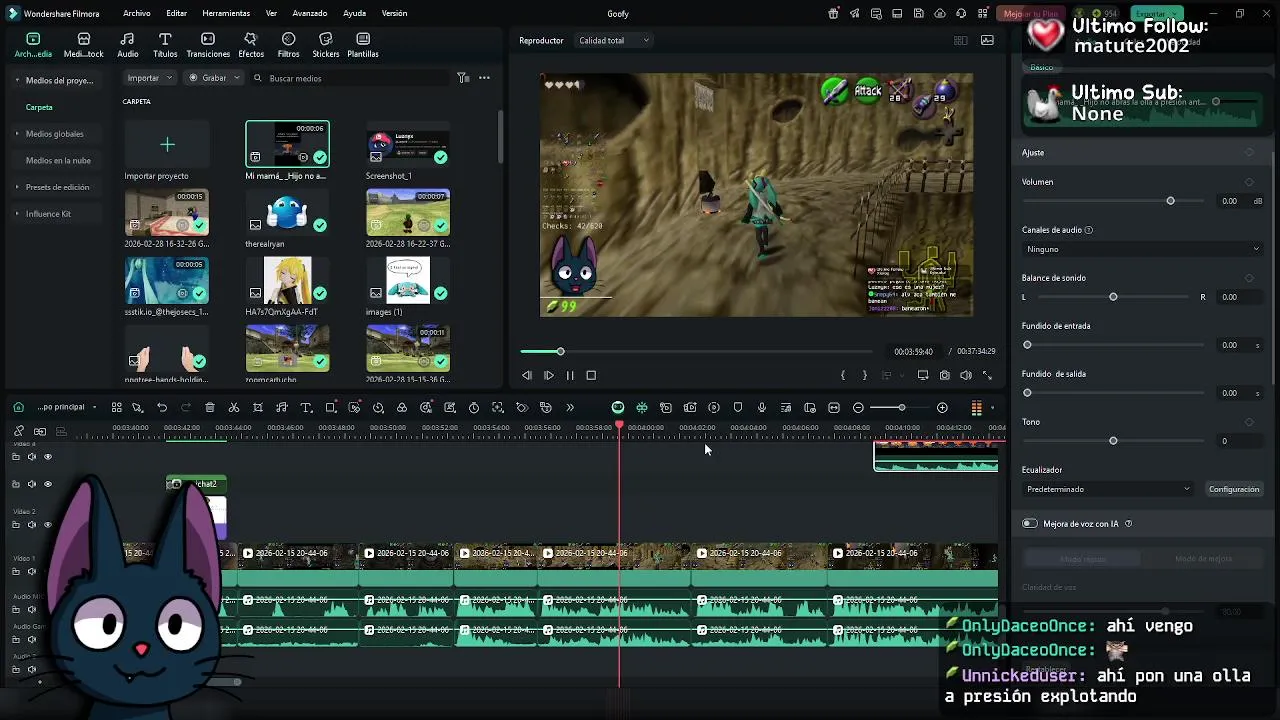1280x720 pixels.
Task: Open the media filter icon
Action: 463,78
